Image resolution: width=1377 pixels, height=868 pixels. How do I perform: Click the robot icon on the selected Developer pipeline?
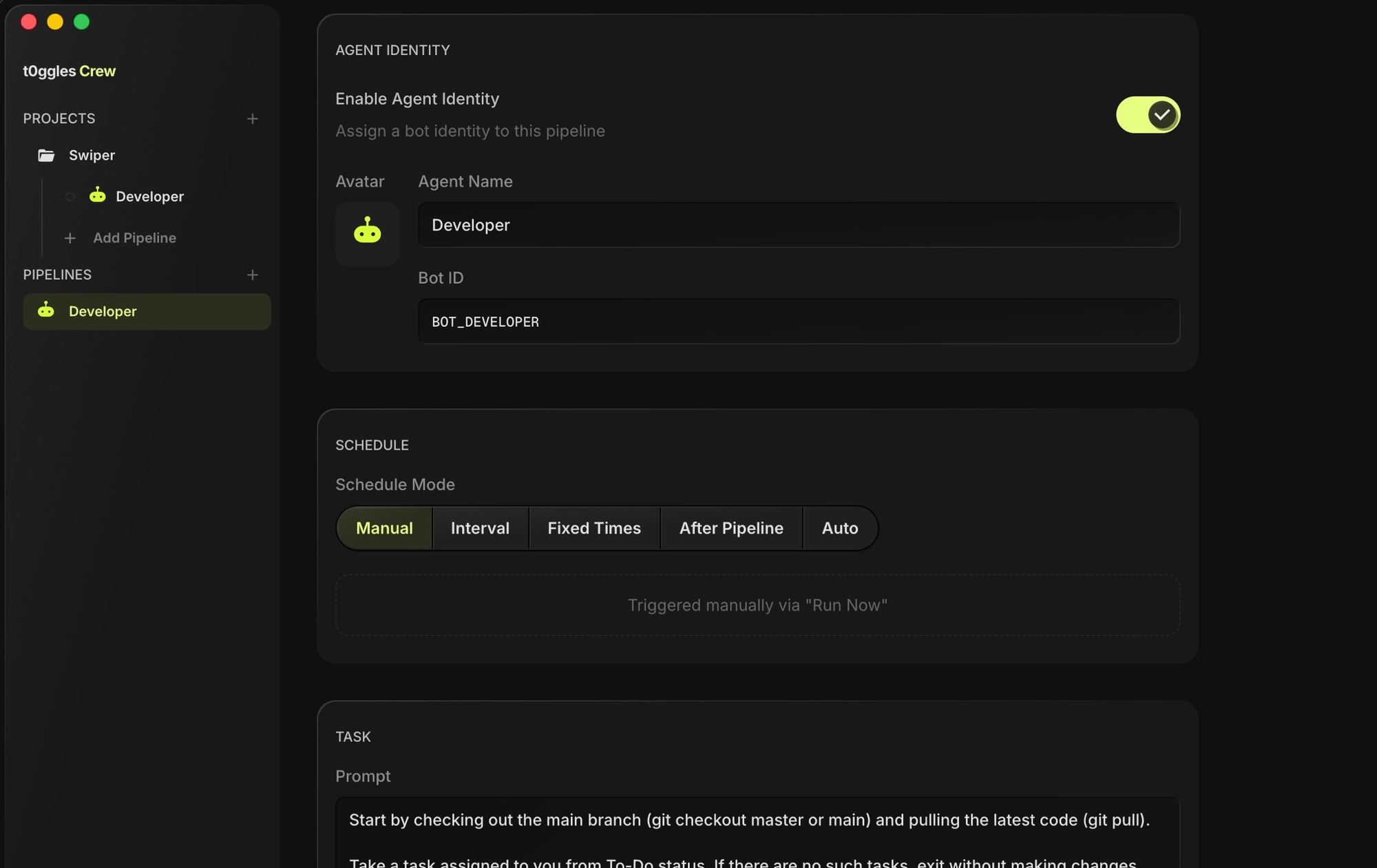46,310
